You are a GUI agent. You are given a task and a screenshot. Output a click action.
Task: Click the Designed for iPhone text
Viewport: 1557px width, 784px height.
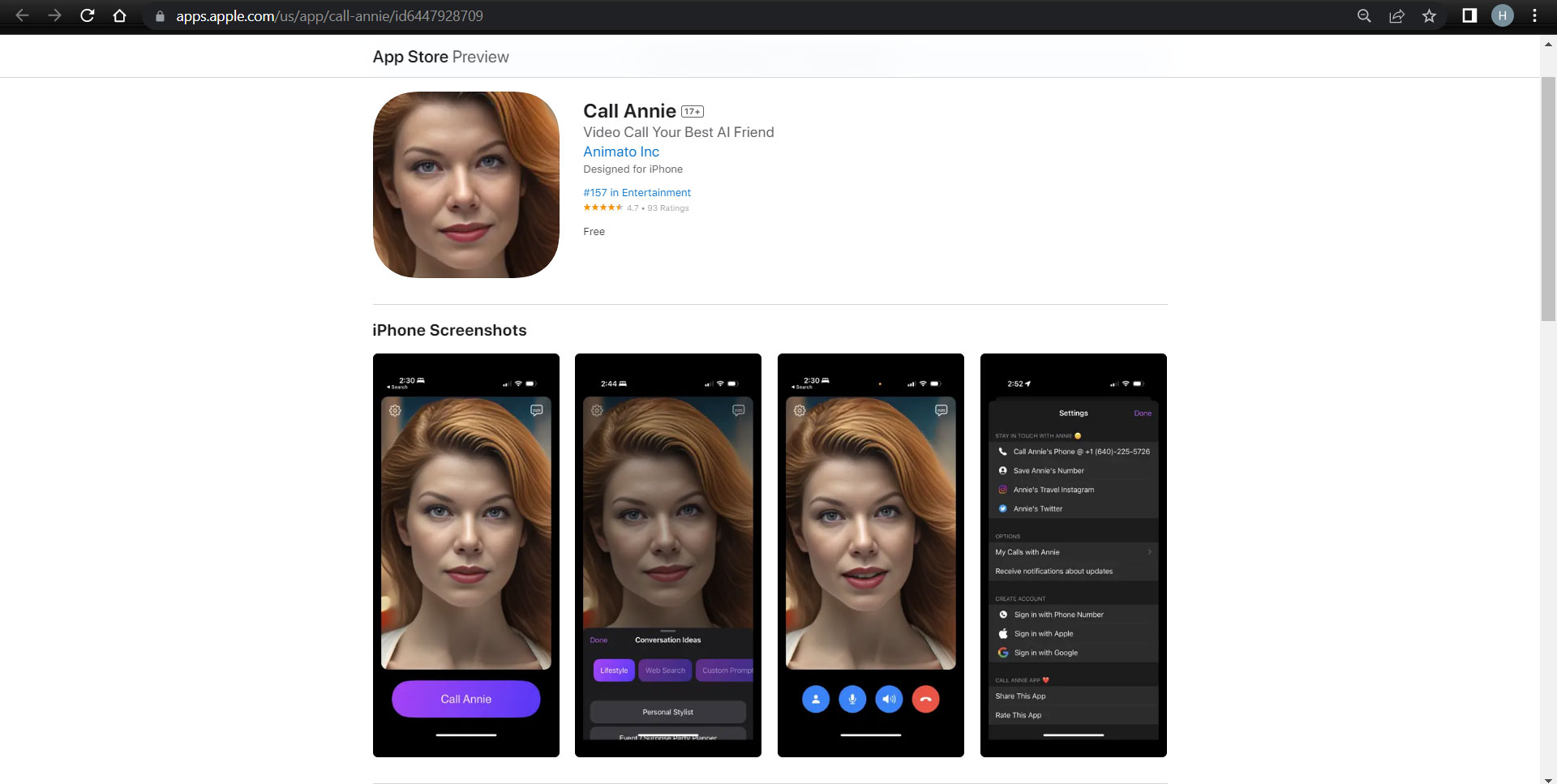click(x=633, y=169)
